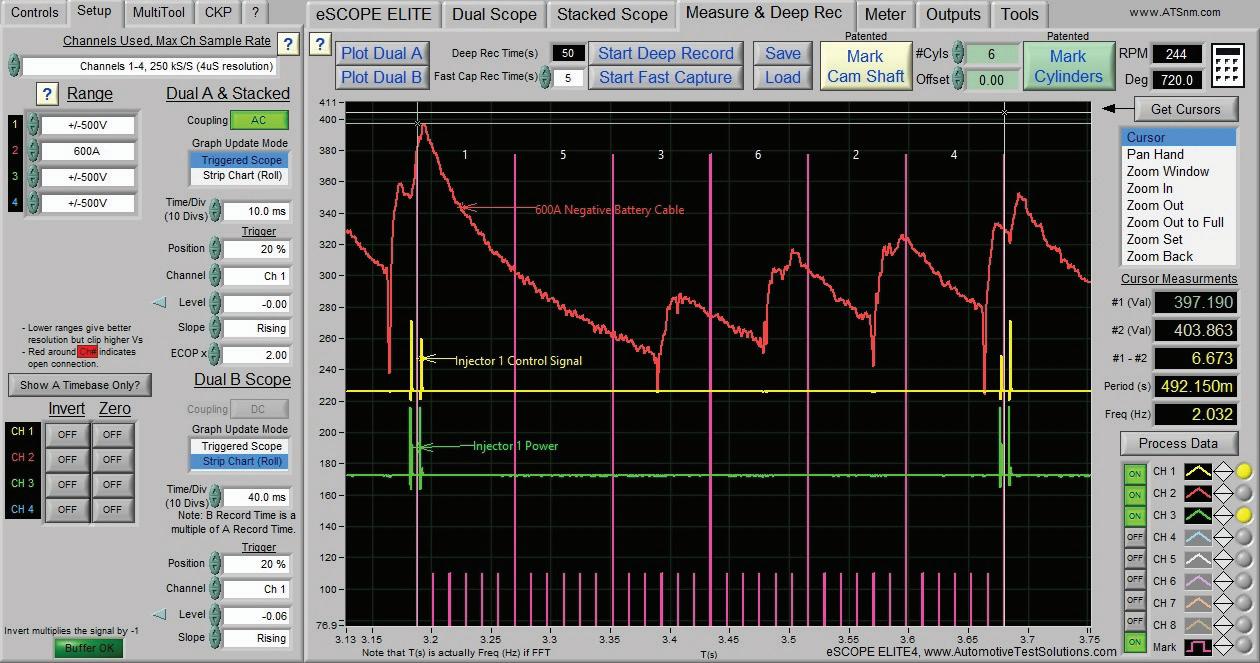This screenshot has height=663, width=1260.
Task: Click the CH 6 purple waveform icon
Action: pos(1198,581)
